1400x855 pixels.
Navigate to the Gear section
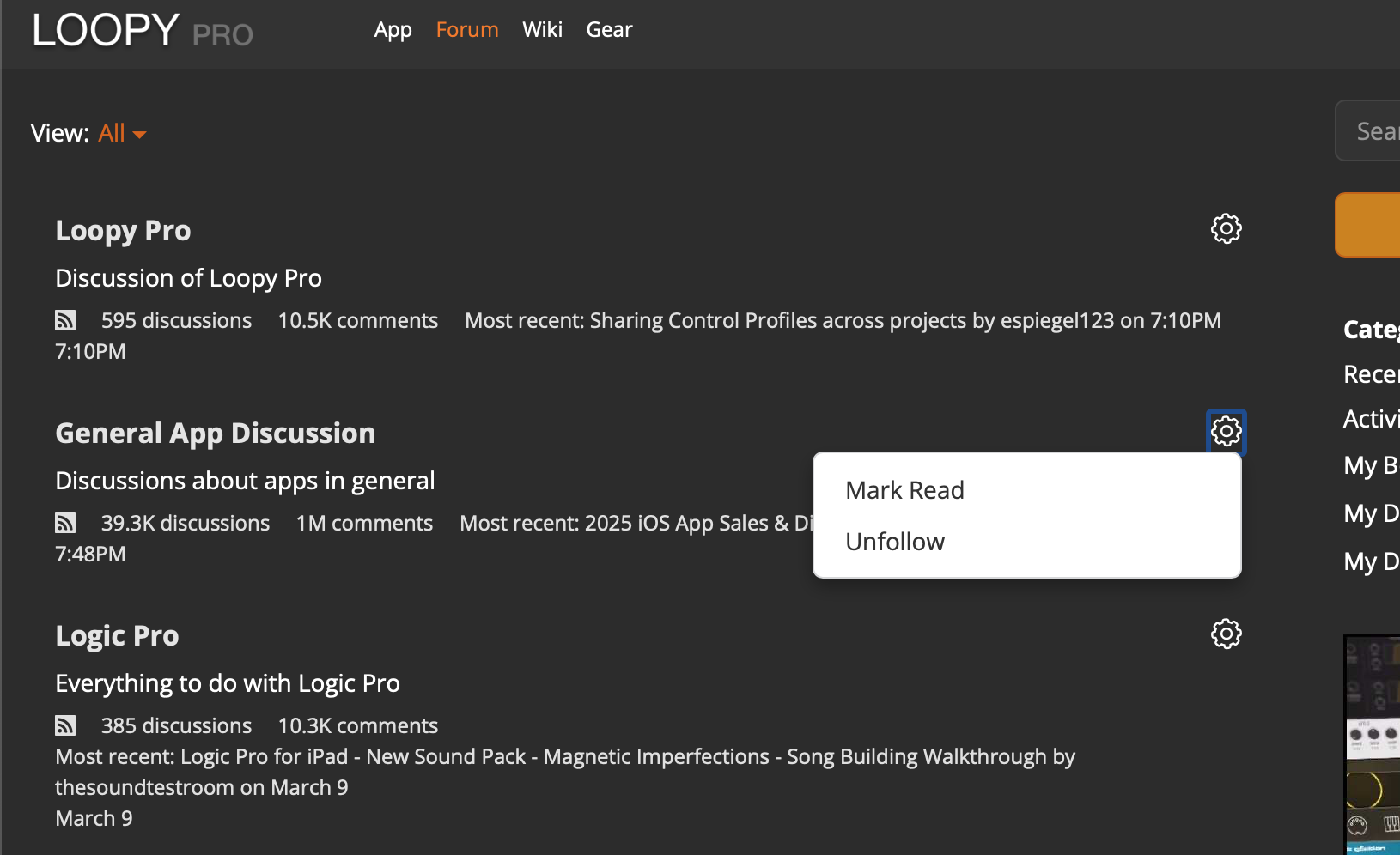[x=609, y=30]
